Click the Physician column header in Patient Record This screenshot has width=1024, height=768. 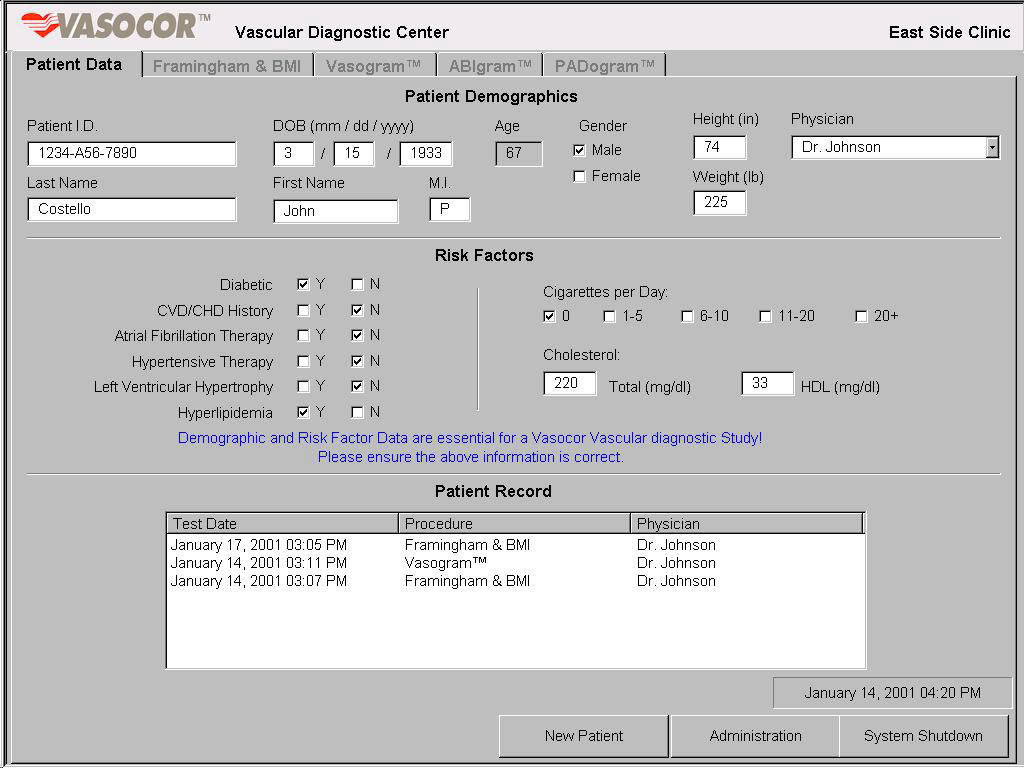pos(747,524)
